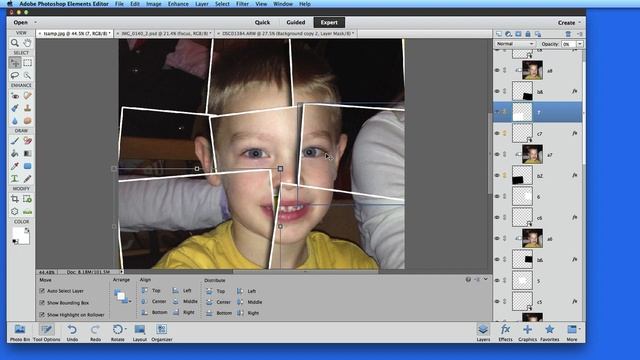This screenshot has height=360, width=640.
Task: Switch to Quick edit mode
Action: click(262, 22)
